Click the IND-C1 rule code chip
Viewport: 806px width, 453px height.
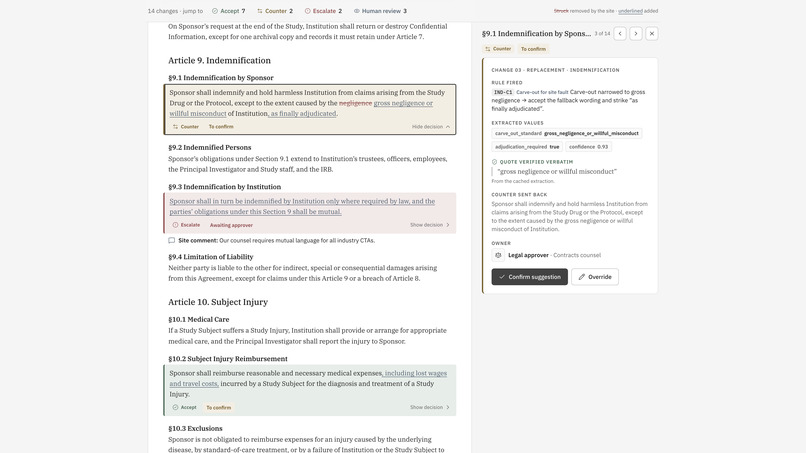tap(503, 92)
